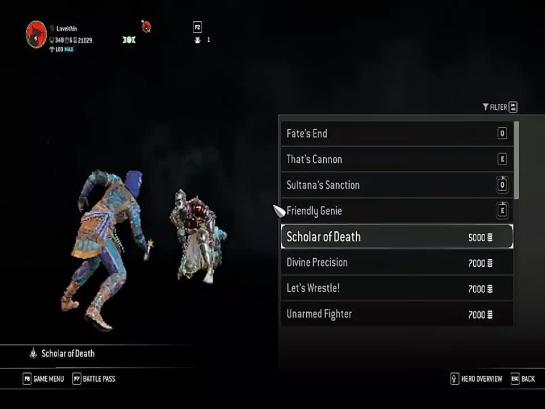The height and width of the screenshot is (409, 545).
Task: Click the green faction war icon
Action: tap(129, 40)
